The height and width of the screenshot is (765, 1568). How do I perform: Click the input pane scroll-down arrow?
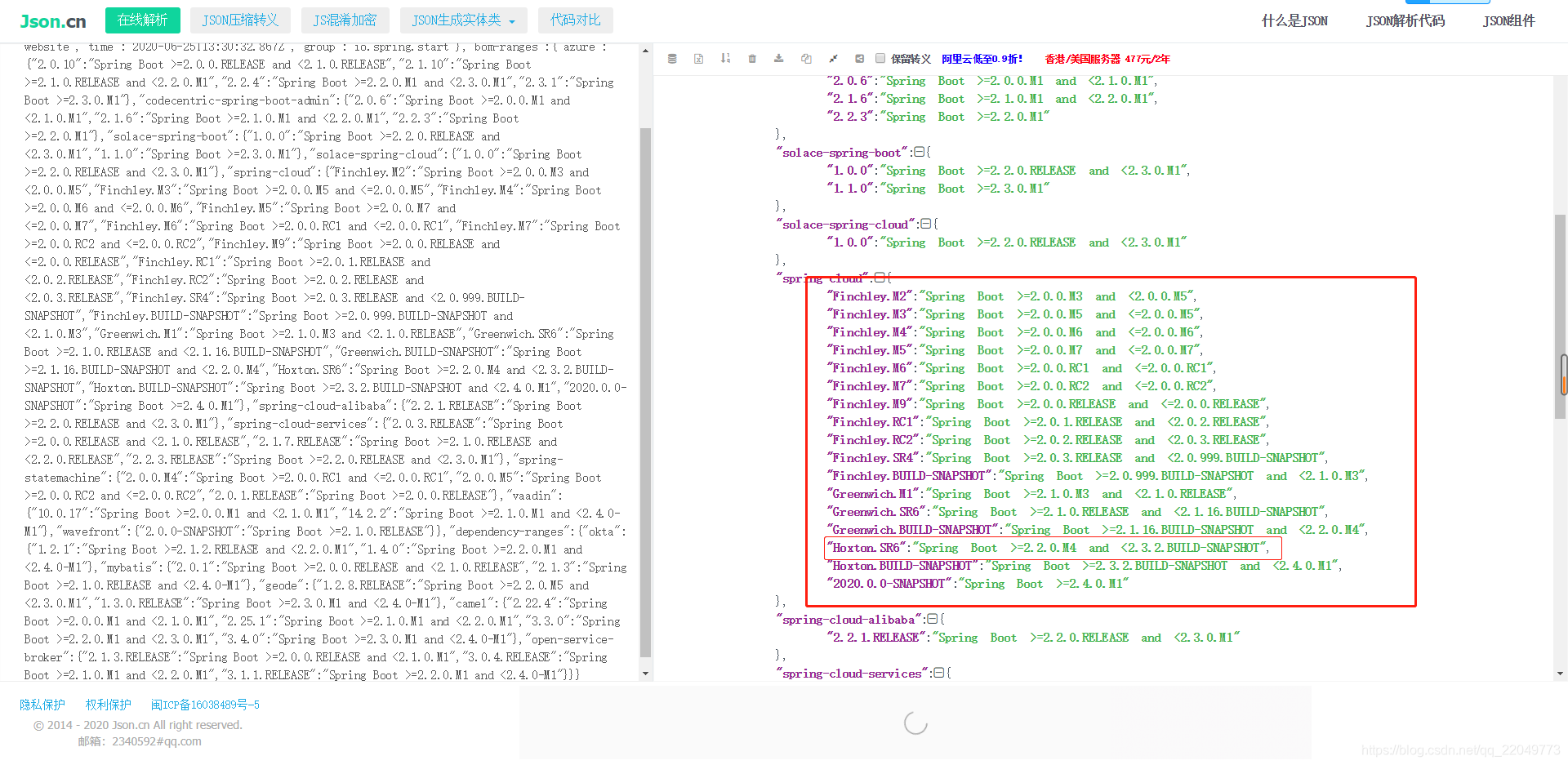tap(645, 674)
